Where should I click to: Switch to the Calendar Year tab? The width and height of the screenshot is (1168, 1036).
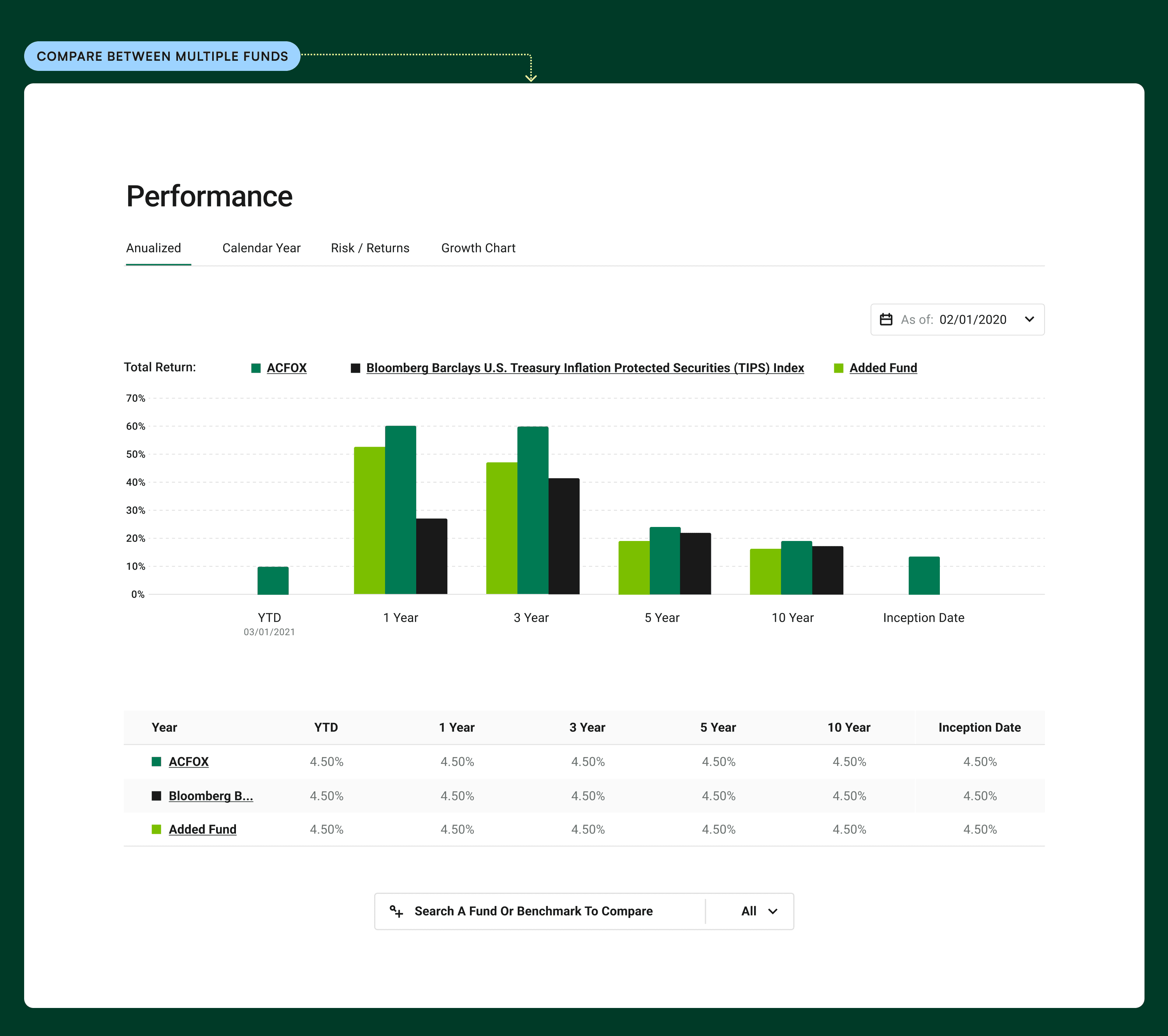(x=261, y=248)
